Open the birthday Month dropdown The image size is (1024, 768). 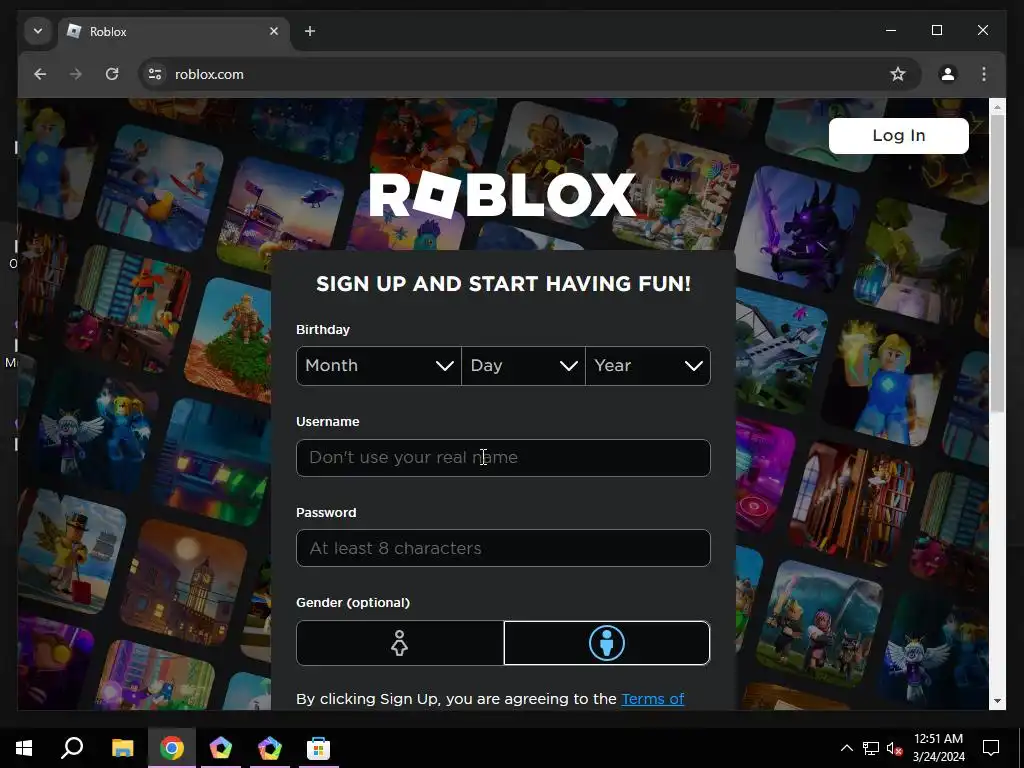pyautogui.click(x=379, y=366)
